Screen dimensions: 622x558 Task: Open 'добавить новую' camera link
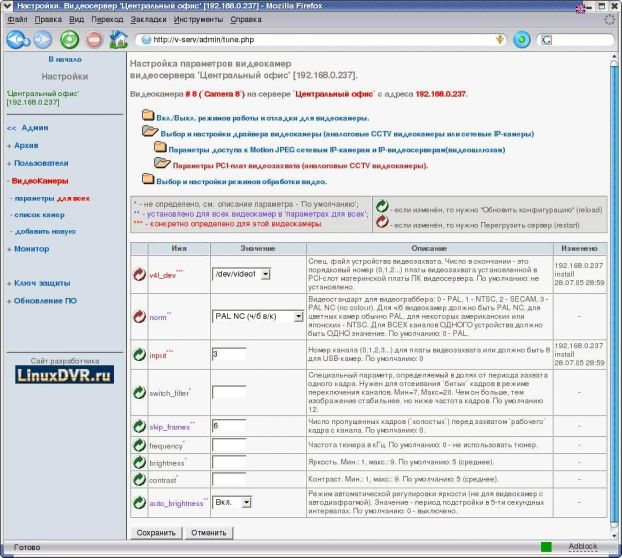[x=43, y=232]
